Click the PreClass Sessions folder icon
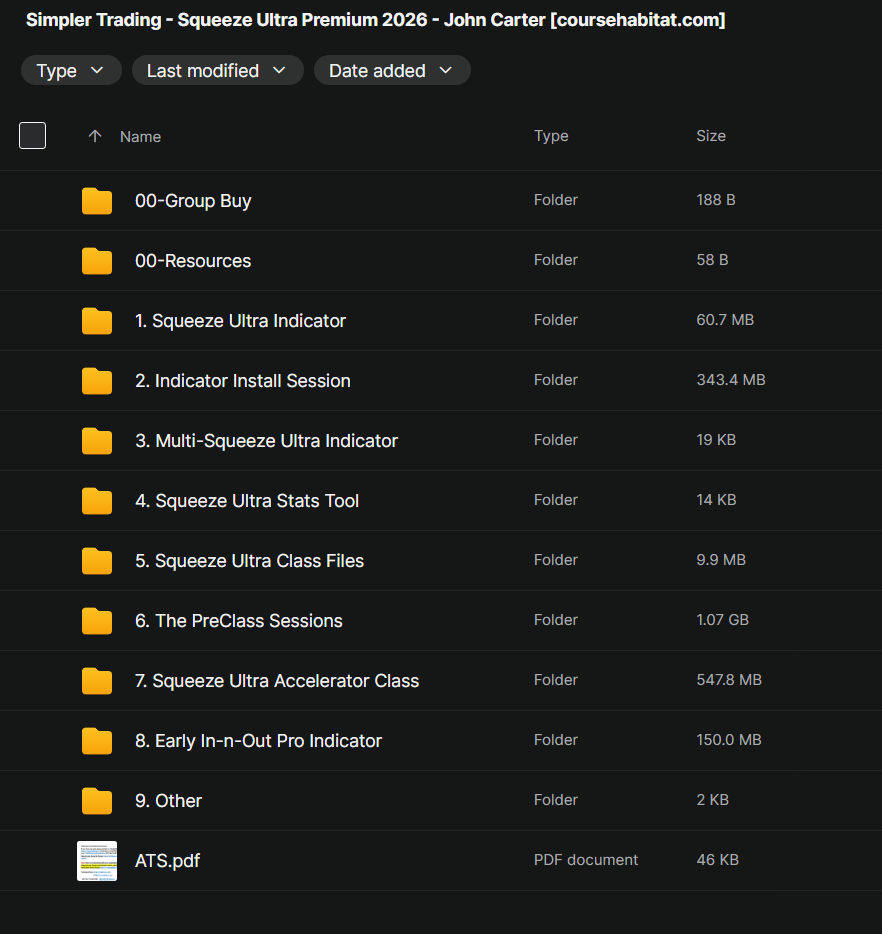Viewport: 882px width, 934px height. coord(97,621)
